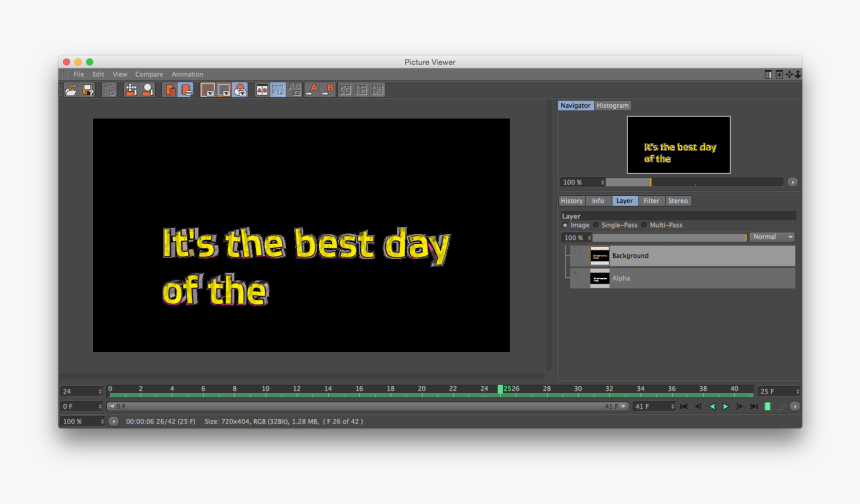860x504 pixels.
Task: Select the Multi-Pass radio button
Action: 644,225
